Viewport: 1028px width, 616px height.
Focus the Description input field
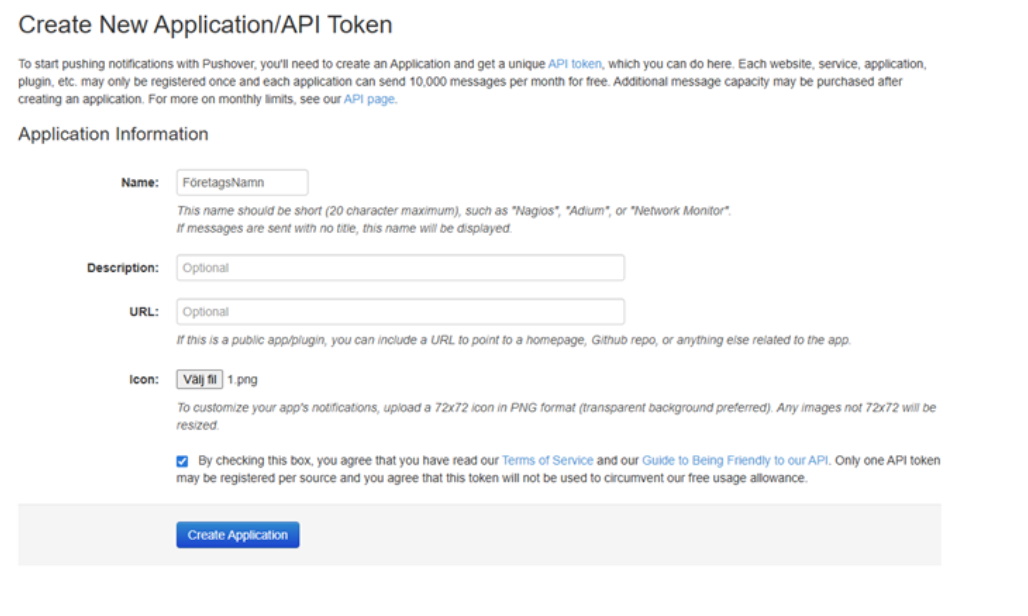pos(400,268)
